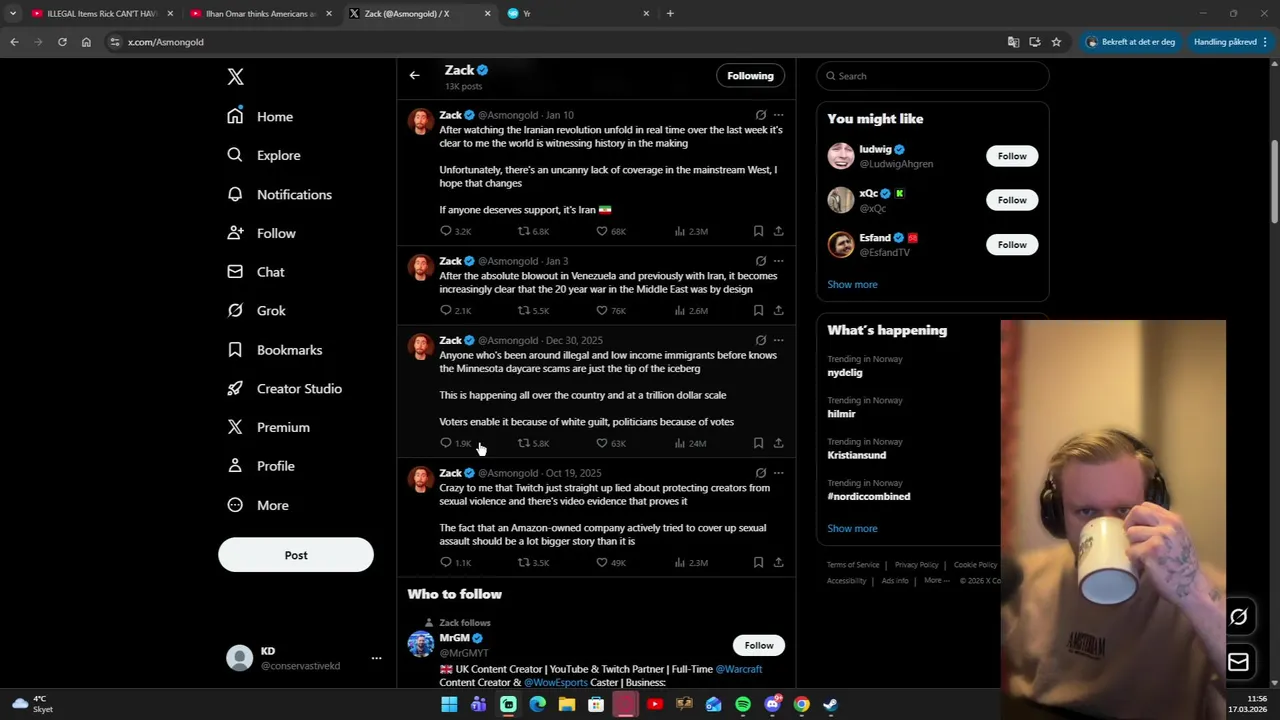Click Grok icon on the Jan 10 post

pos(761,115)
